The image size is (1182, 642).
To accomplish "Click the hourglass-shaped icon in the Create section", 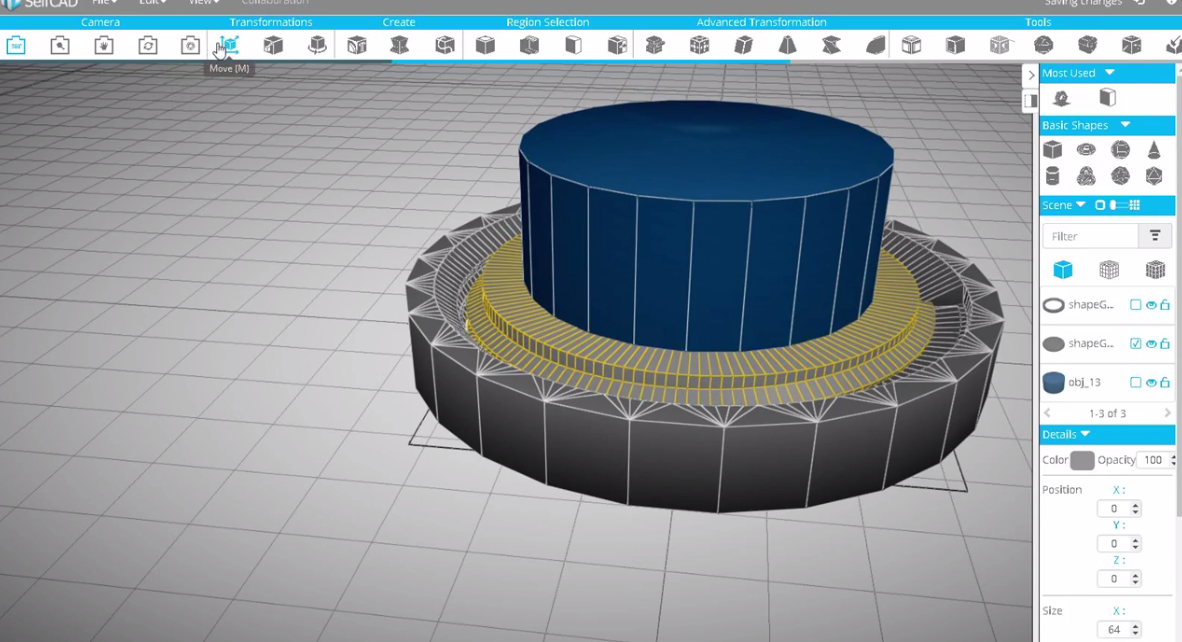I will click(400, 45).
